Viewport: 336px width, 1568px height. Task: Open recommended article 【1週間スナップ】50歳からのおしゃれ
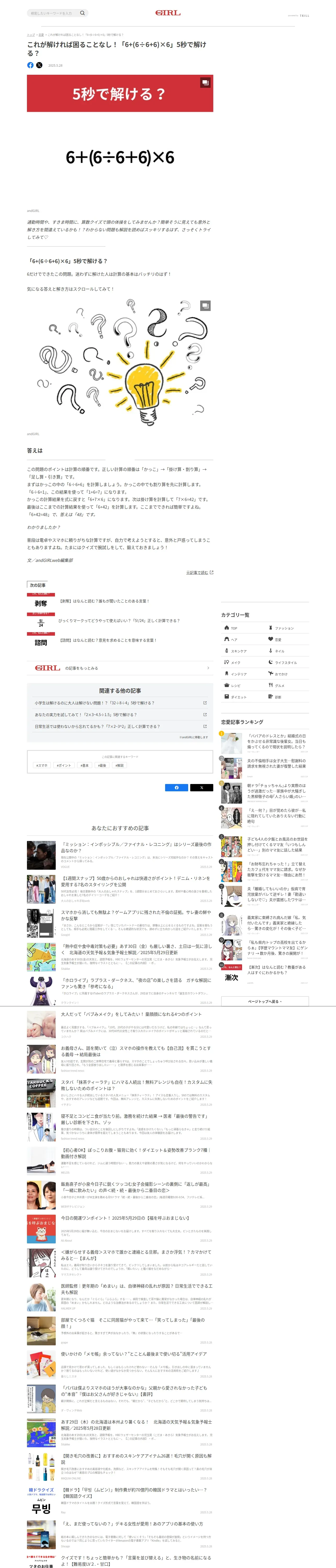pos(137,881)
